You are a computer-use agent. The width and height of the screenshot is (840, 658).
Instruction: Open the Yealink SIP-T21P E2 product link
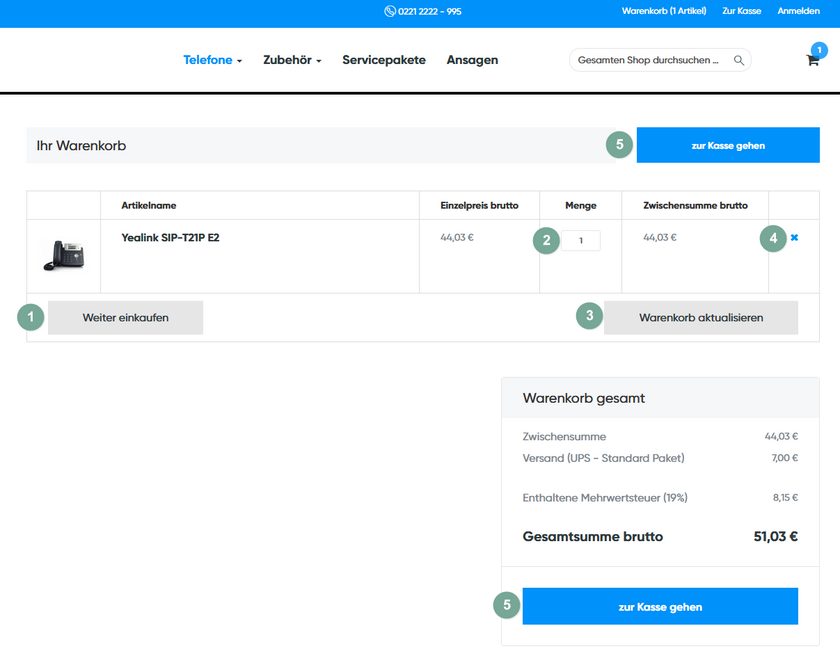170,238
